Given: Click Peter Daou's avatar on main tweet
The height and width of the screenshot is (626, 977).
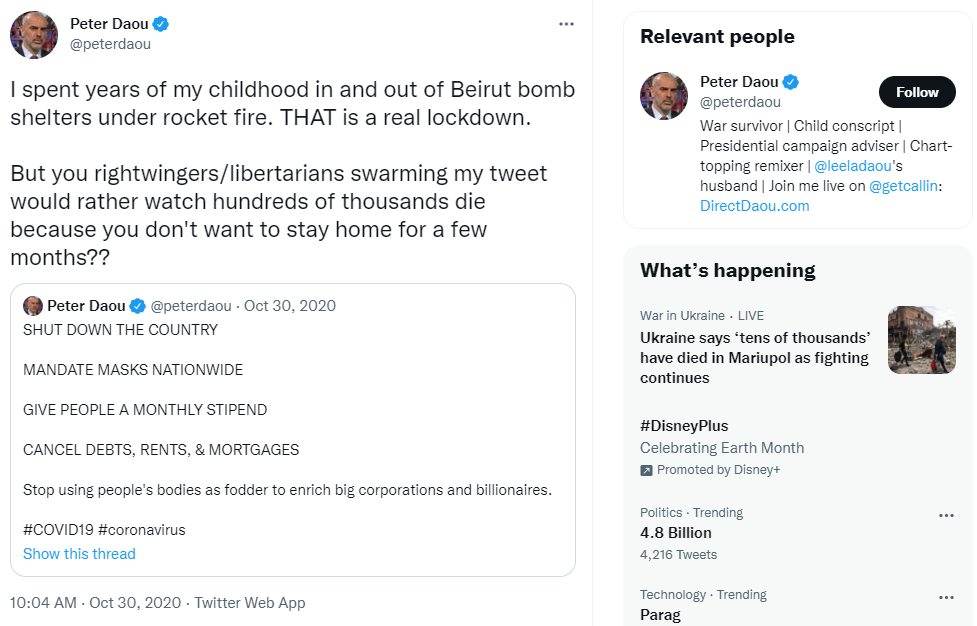Looking at the screenshot, I should tap(33, 35).
